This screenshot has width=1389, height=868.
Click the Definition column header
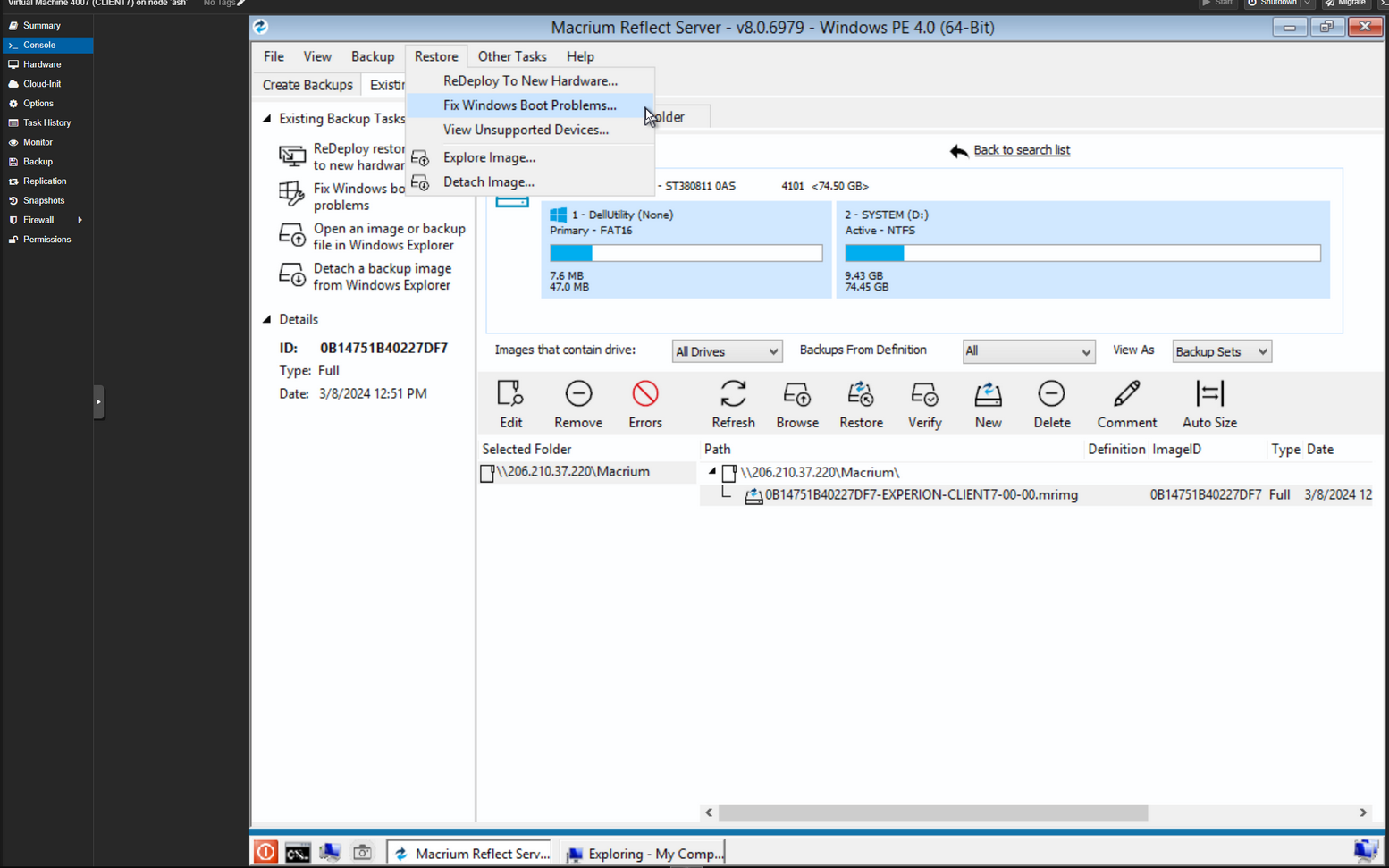click(x=1115, y=450)
